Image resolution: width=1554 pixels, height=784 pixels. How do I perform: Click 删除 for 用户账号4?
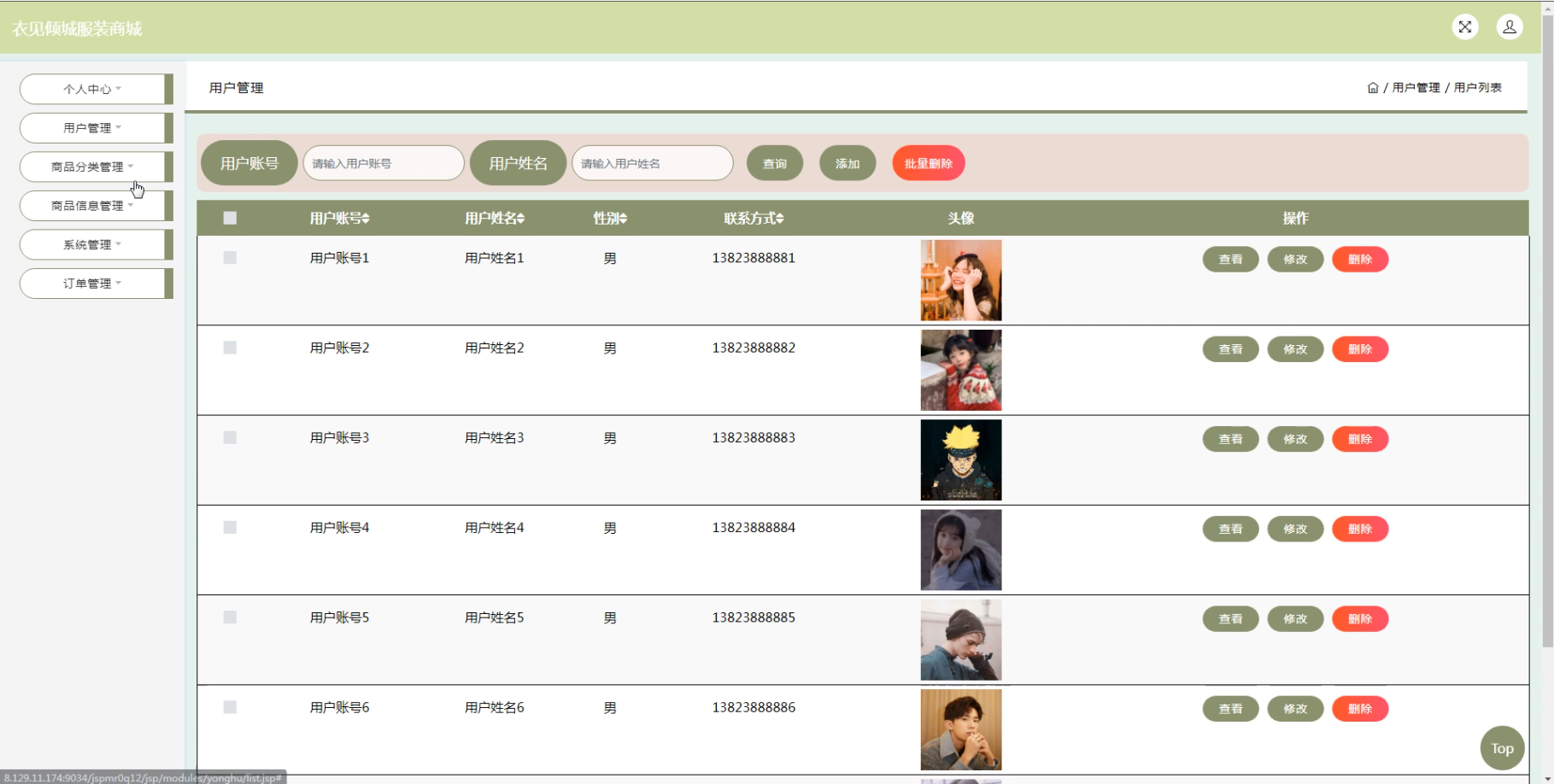1360,529
